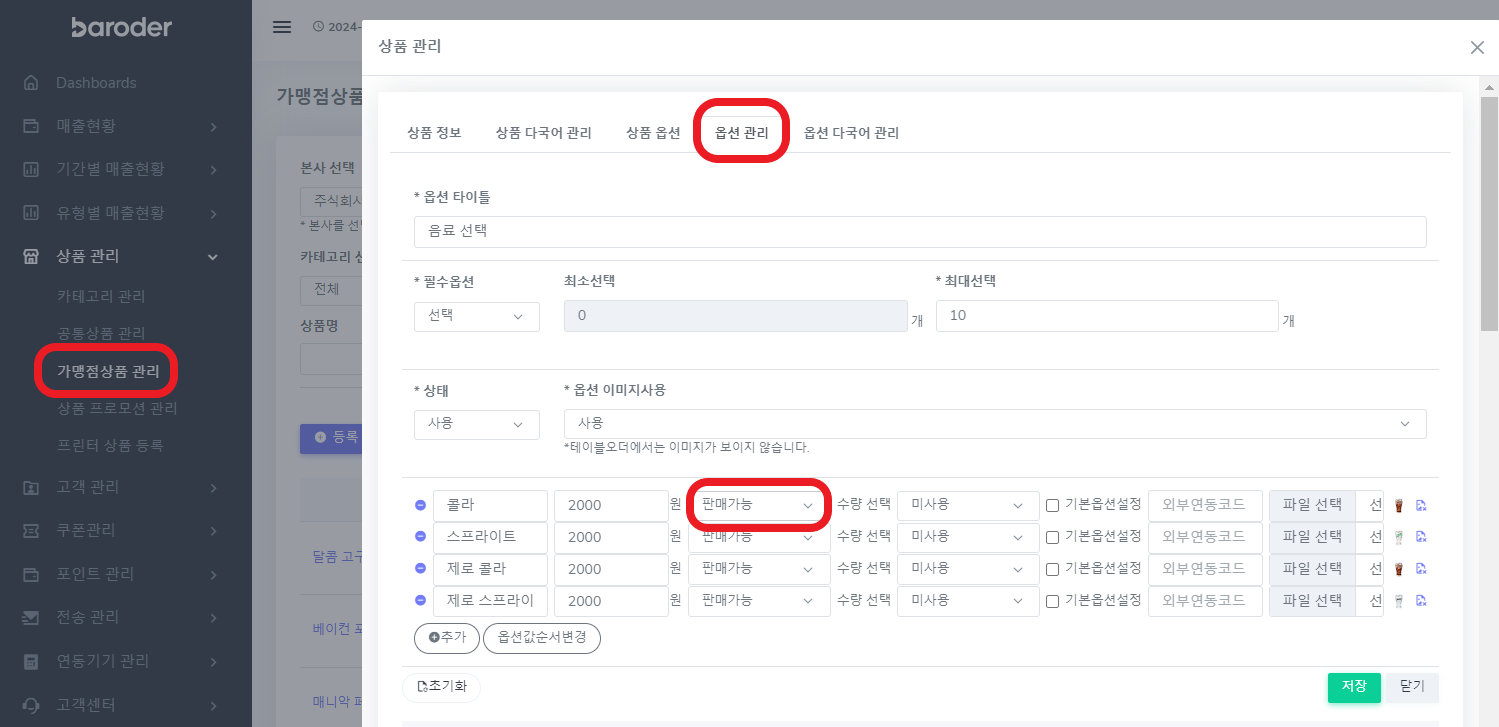The image size is (1499, 727).
Task: Remove the 콜라 option row with minus icon
Action: (x=420, y=506)
